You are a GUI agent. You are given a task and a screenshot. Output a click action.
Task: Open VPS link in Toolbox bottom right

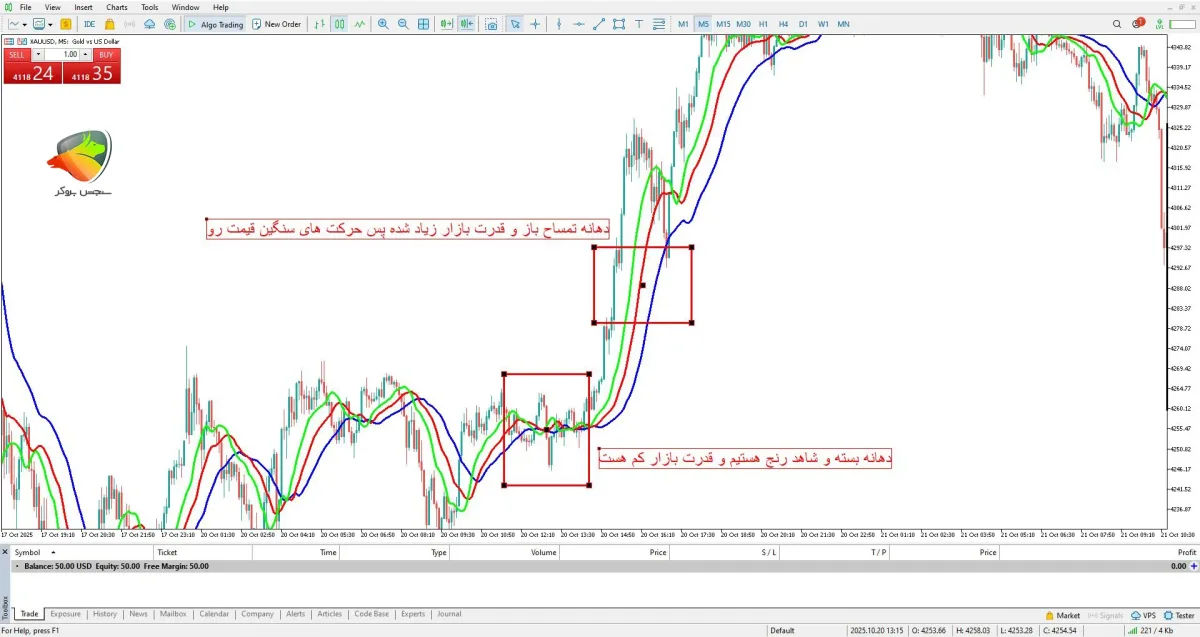1143,615
